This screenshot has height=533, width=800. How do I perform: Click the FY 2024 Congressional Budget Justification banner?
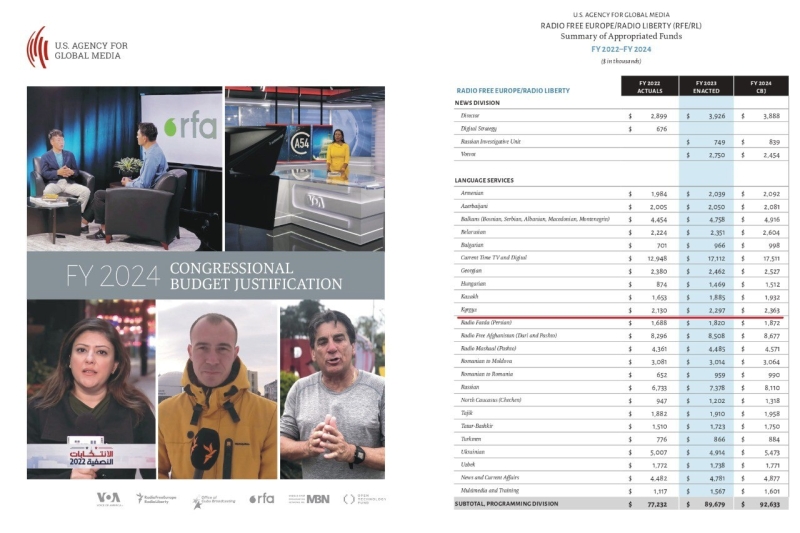click(x=206, y=275)
